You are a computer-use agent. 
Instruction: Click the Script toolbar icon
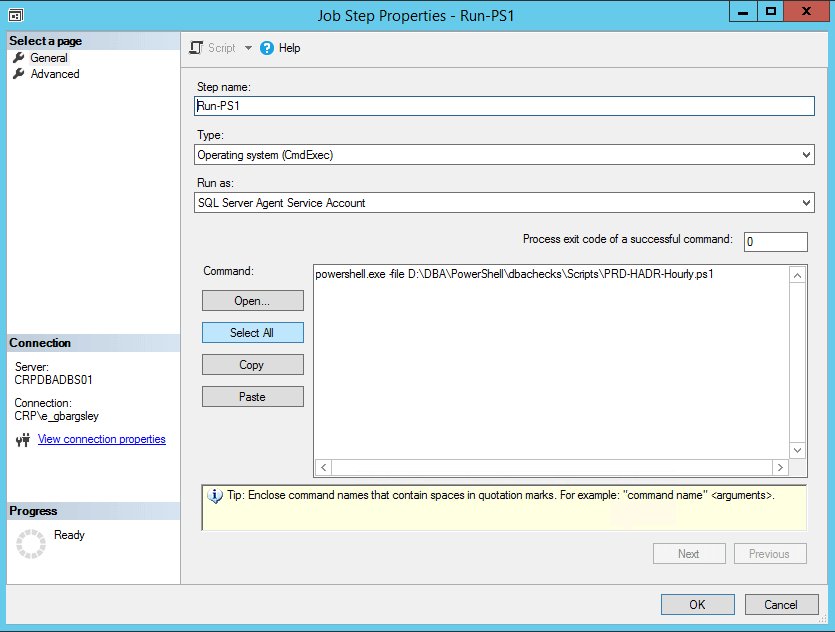[x=196, y=47]
